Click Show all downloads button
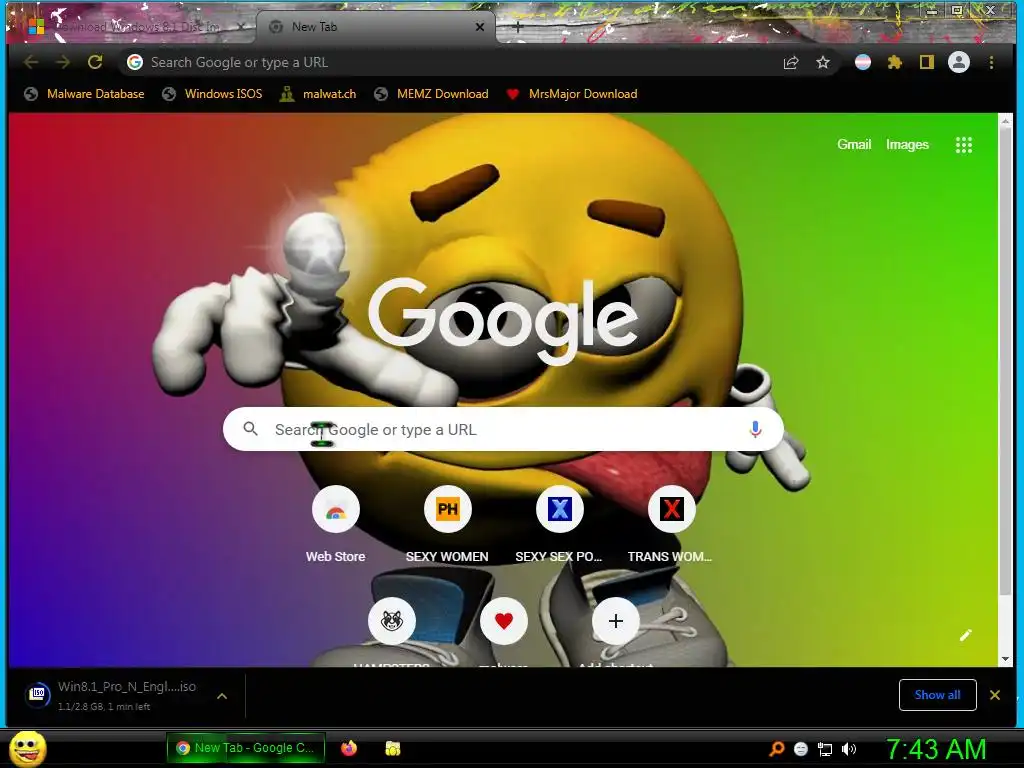The width and height of the screenshot is (1024, 768). point(937,695)
